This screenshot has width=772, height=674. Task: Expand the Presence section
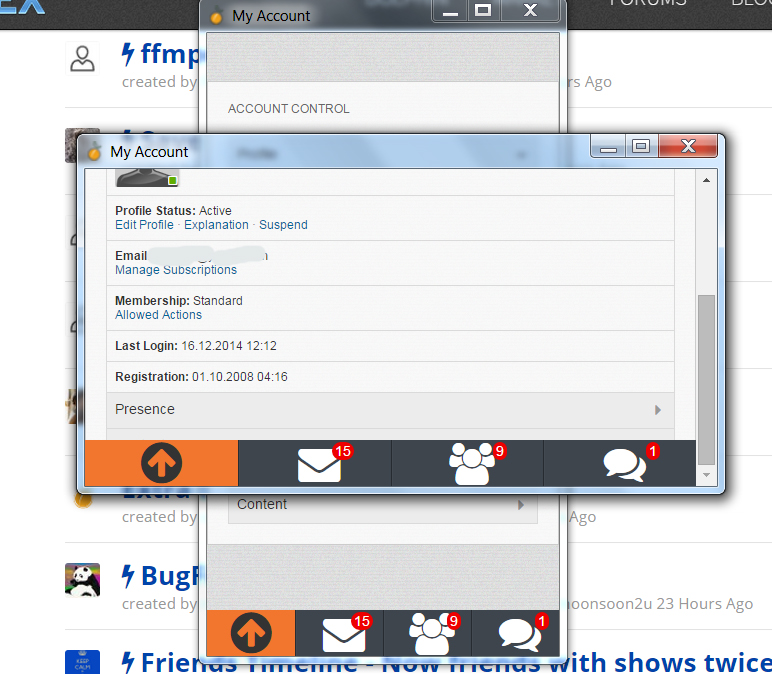390,410
